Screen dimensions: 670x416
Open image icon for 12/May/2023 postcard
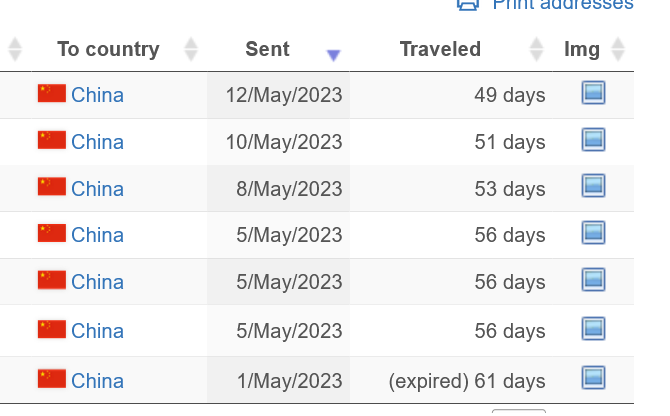tap(593, 93)
